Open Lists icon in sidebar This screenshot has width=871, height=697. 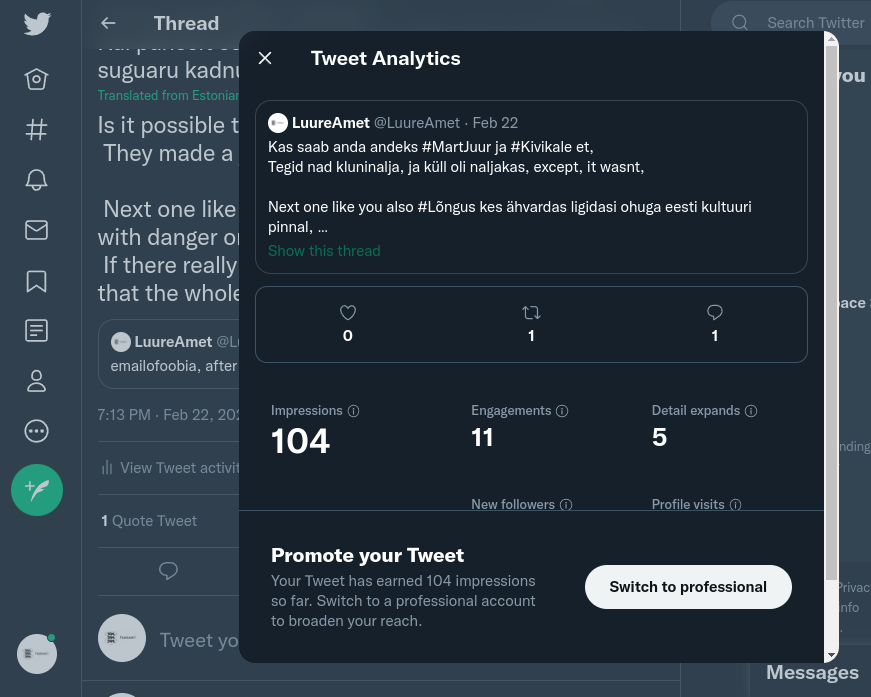[37, 330]
